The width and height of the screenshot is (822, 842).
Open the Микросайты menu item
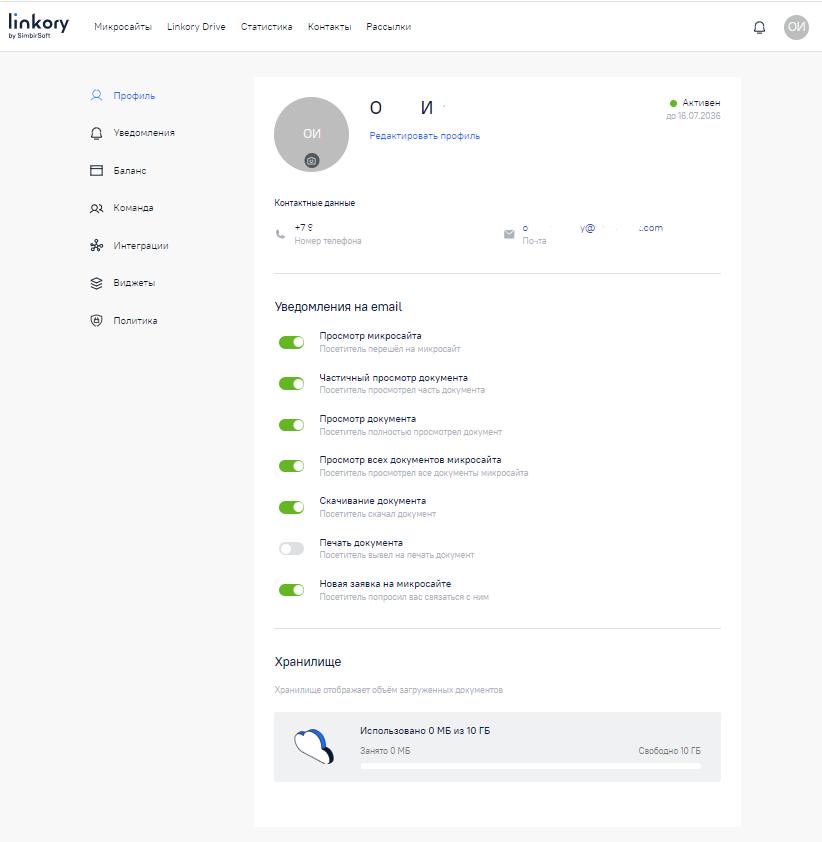(x=123, y=27)
